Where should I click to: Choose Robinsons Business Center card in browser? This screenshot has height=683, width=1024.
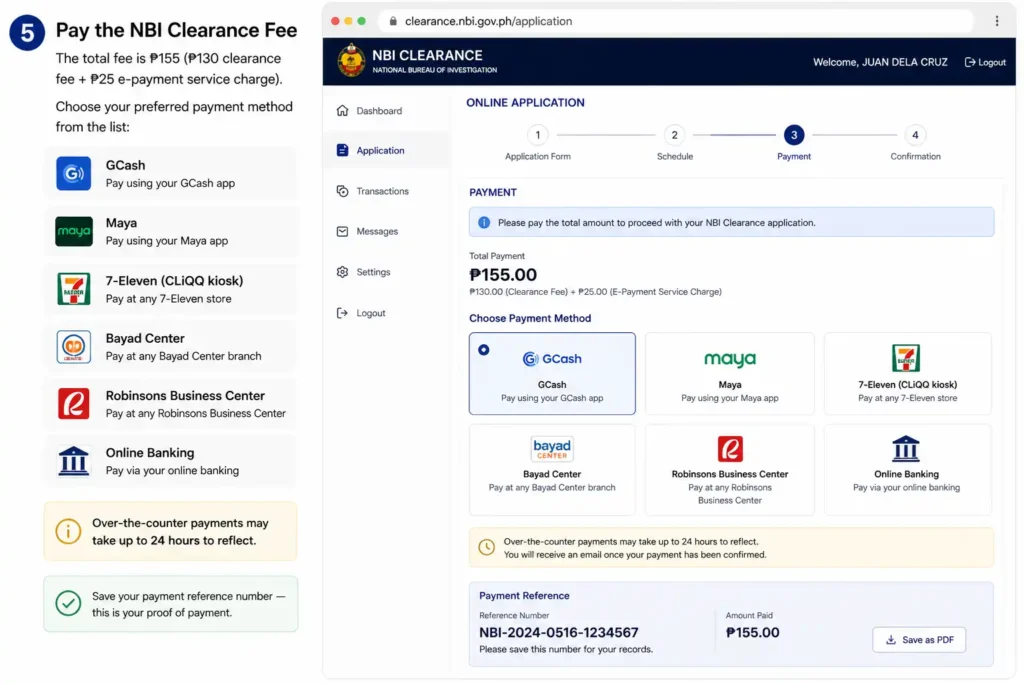click(x=729, y=469)
